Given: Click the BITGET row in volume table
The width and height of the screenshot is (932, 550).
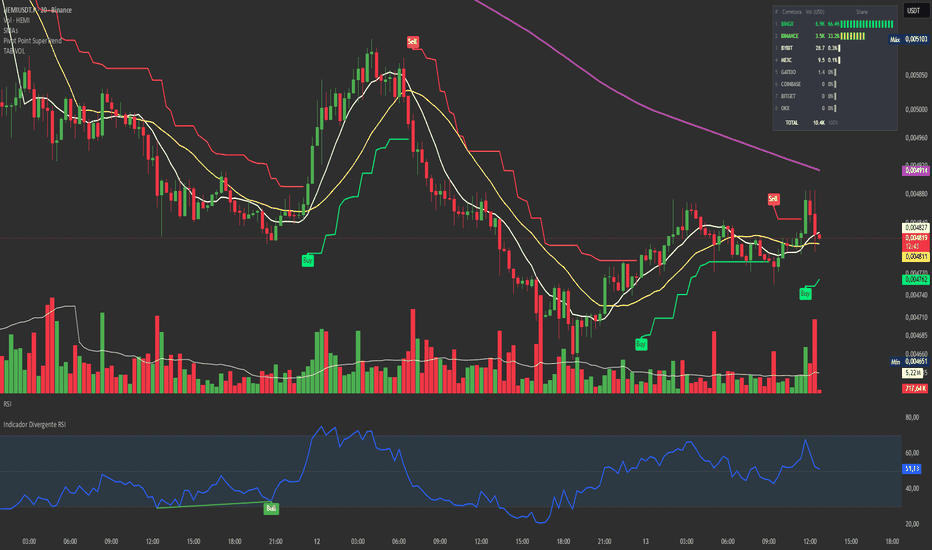Looking at the screenshot, I should pos(835,96).
